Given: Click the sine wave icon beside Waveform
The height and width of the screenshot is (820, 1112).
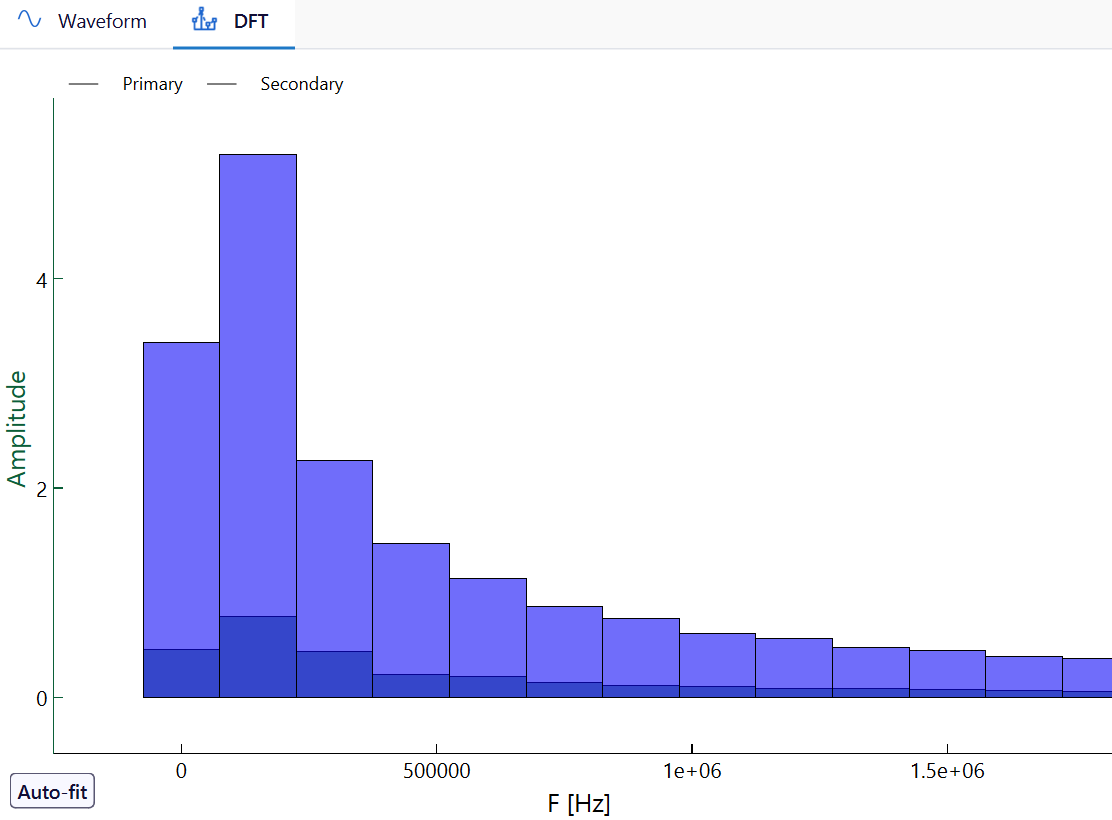Looking at the screenshot, I should pos(30,20).
